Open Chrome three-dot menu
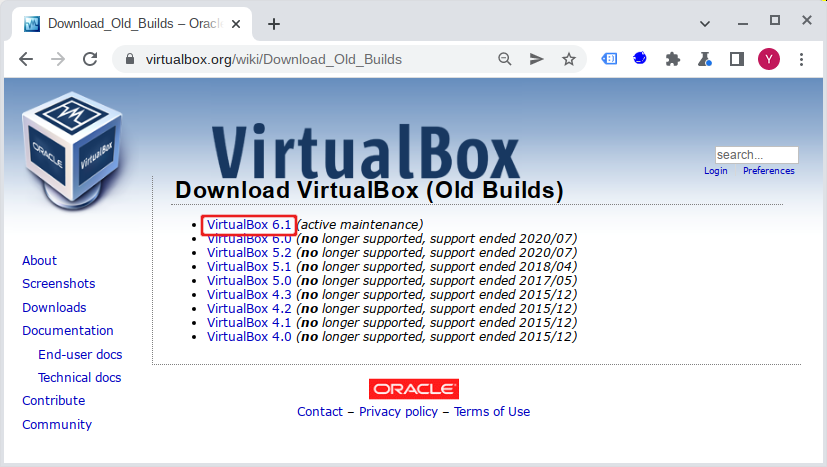 click(x=801, y=59)
